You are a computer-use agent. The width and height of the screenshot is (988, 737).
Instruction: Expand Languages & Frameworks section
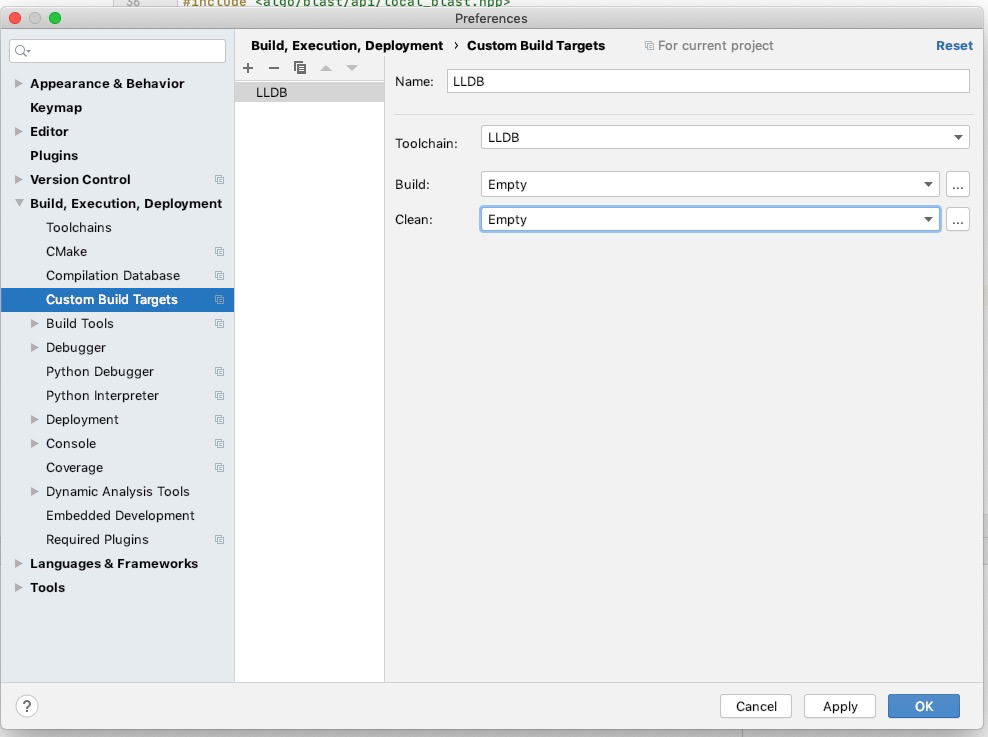pos(19,563)
